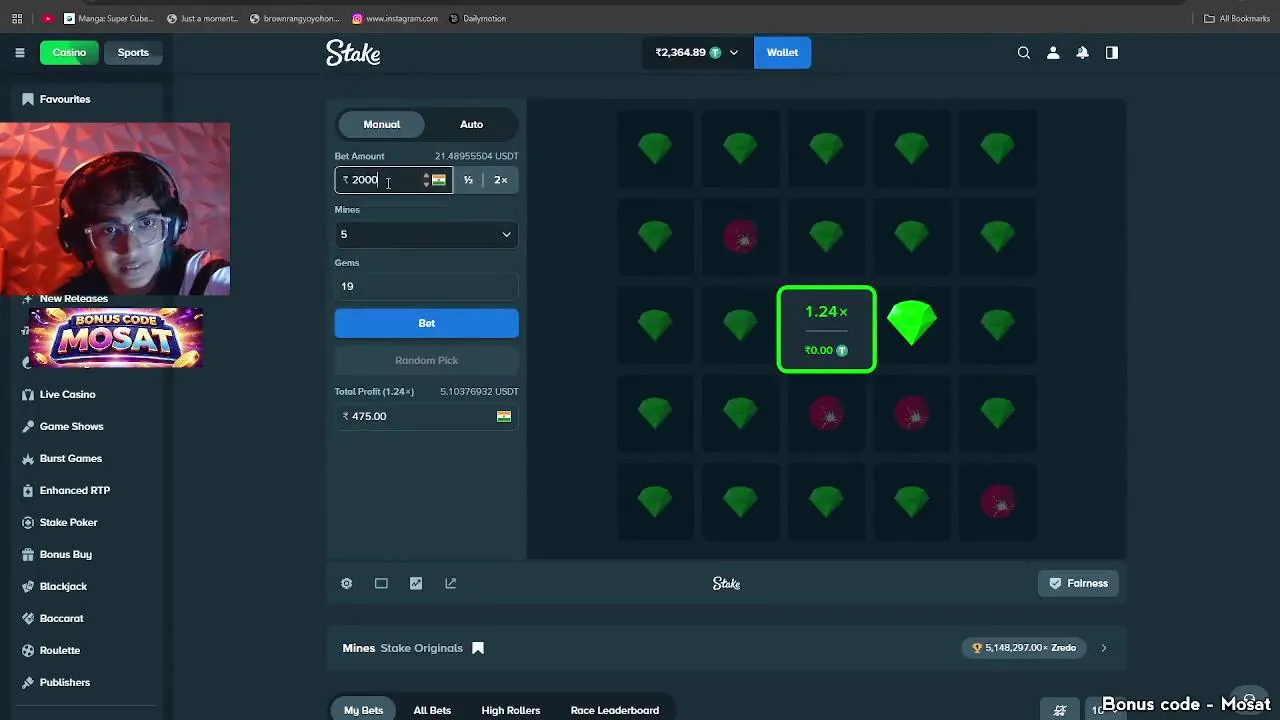Toggle the right sidebar panel icon

click(1111, 53)
